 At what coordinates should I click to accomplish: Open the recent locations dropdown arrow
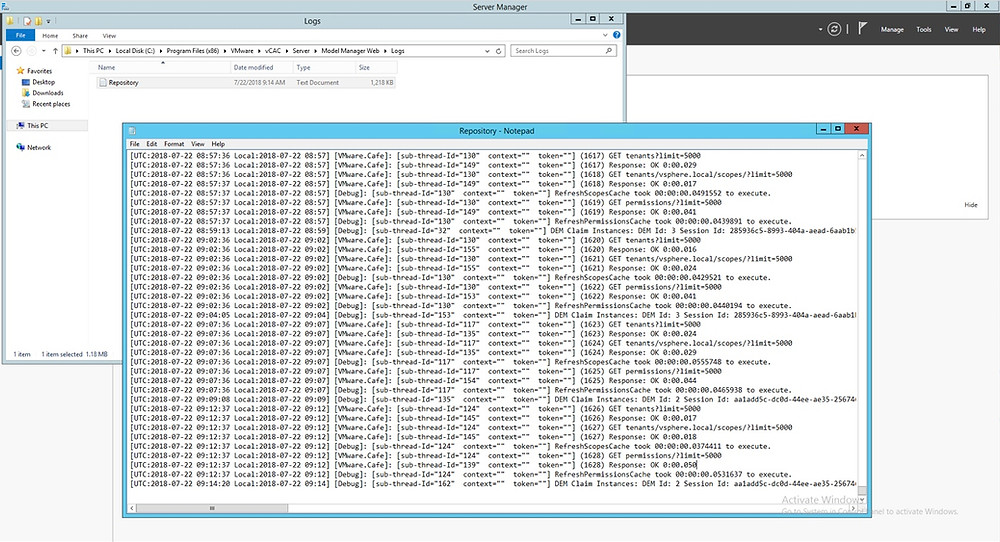(43, 51)
